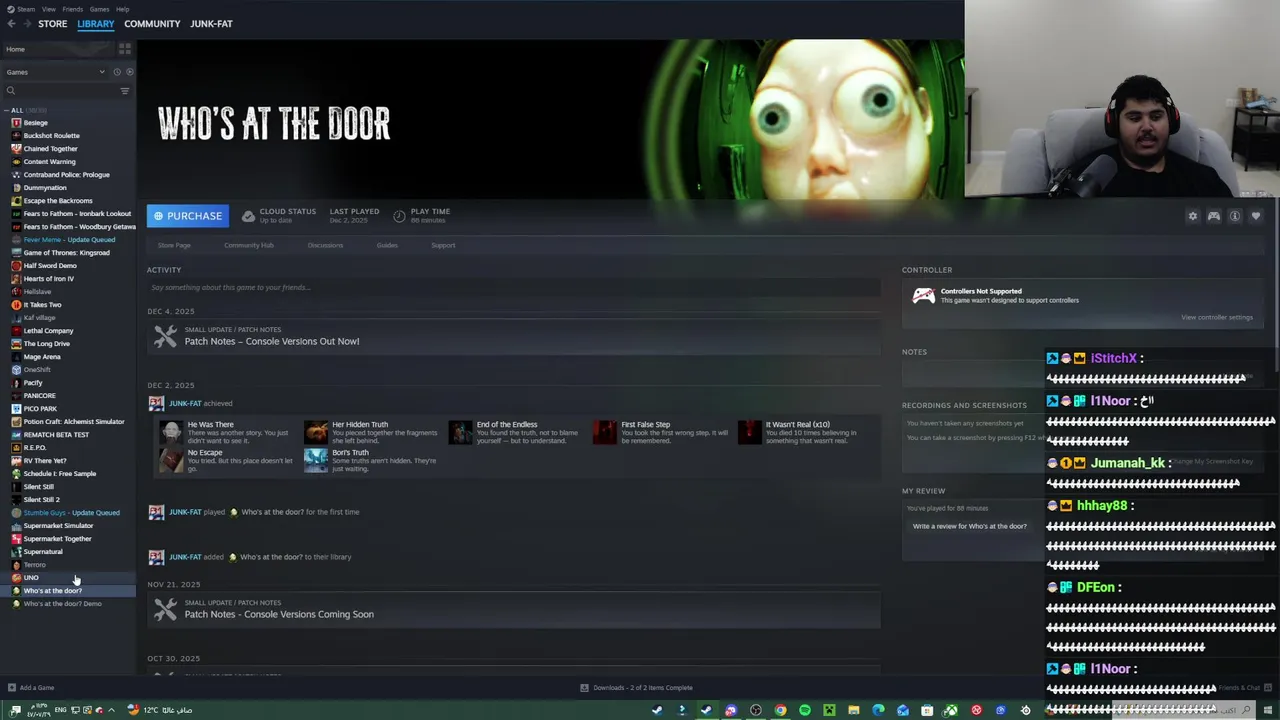Open Xbox app from the taskbar
This screenshot has width=1280, height=720.
coord(951,710)
